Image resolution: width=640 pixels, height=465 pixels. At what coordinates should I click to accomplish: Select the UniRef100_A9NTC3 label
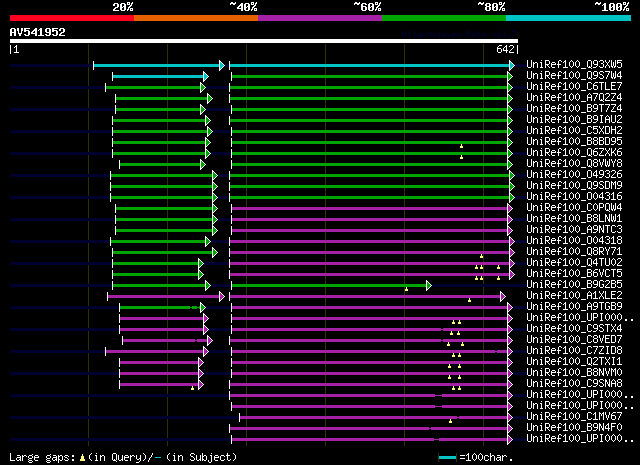pos(574,230)
